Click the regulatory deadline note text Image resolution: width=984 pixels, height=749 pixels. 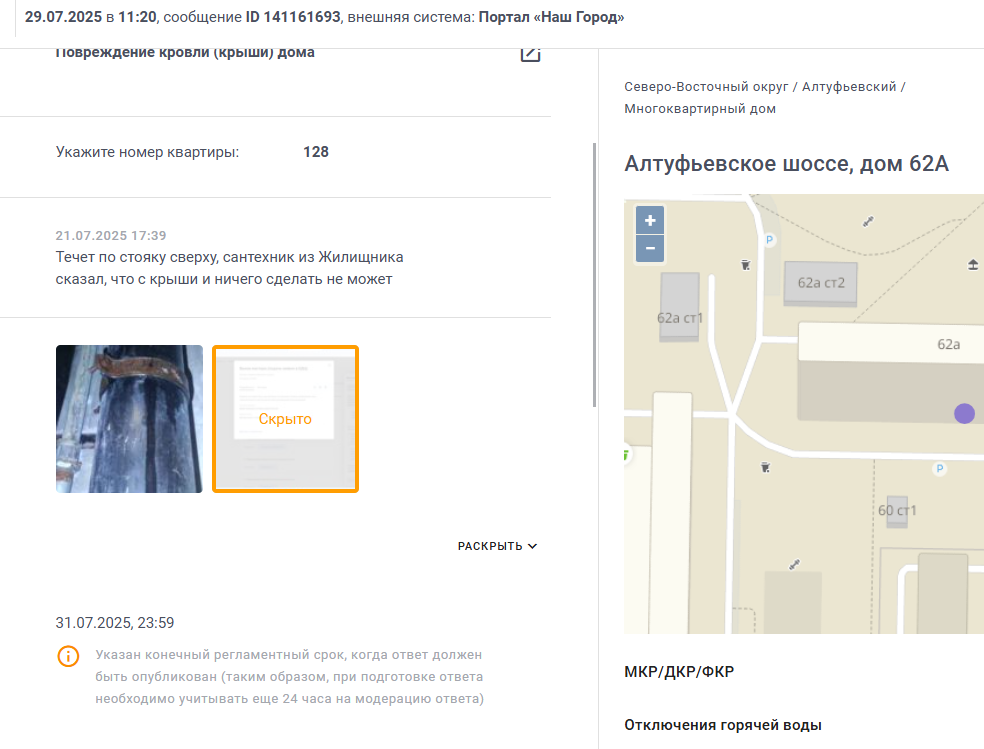coord(289,677)
